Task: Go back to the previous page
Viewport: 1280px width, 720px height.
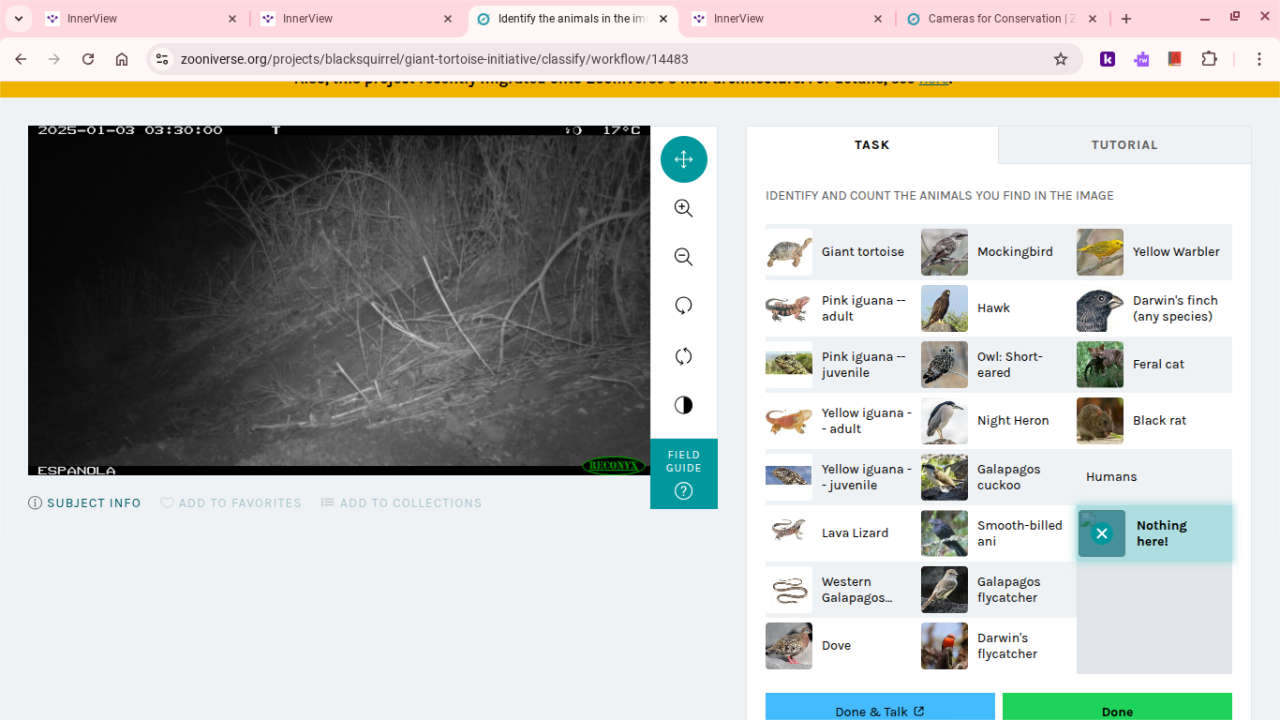Action: coord(21,59)
